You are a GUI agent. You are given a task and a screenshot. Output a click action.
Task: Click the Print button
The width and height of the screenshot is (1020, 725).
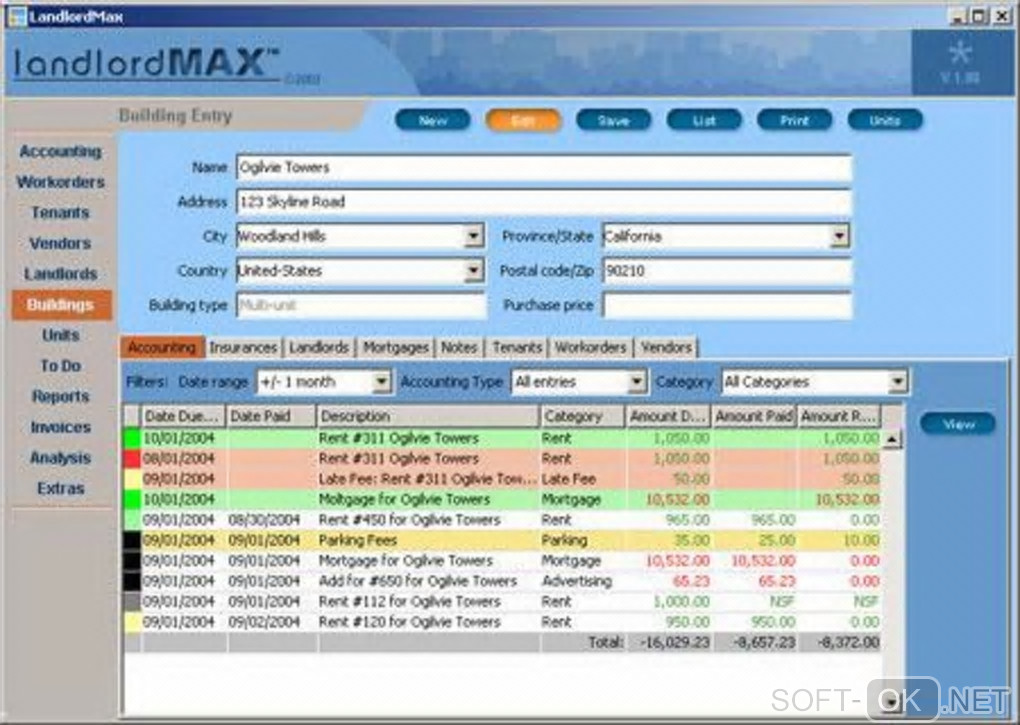coord(794,120)
